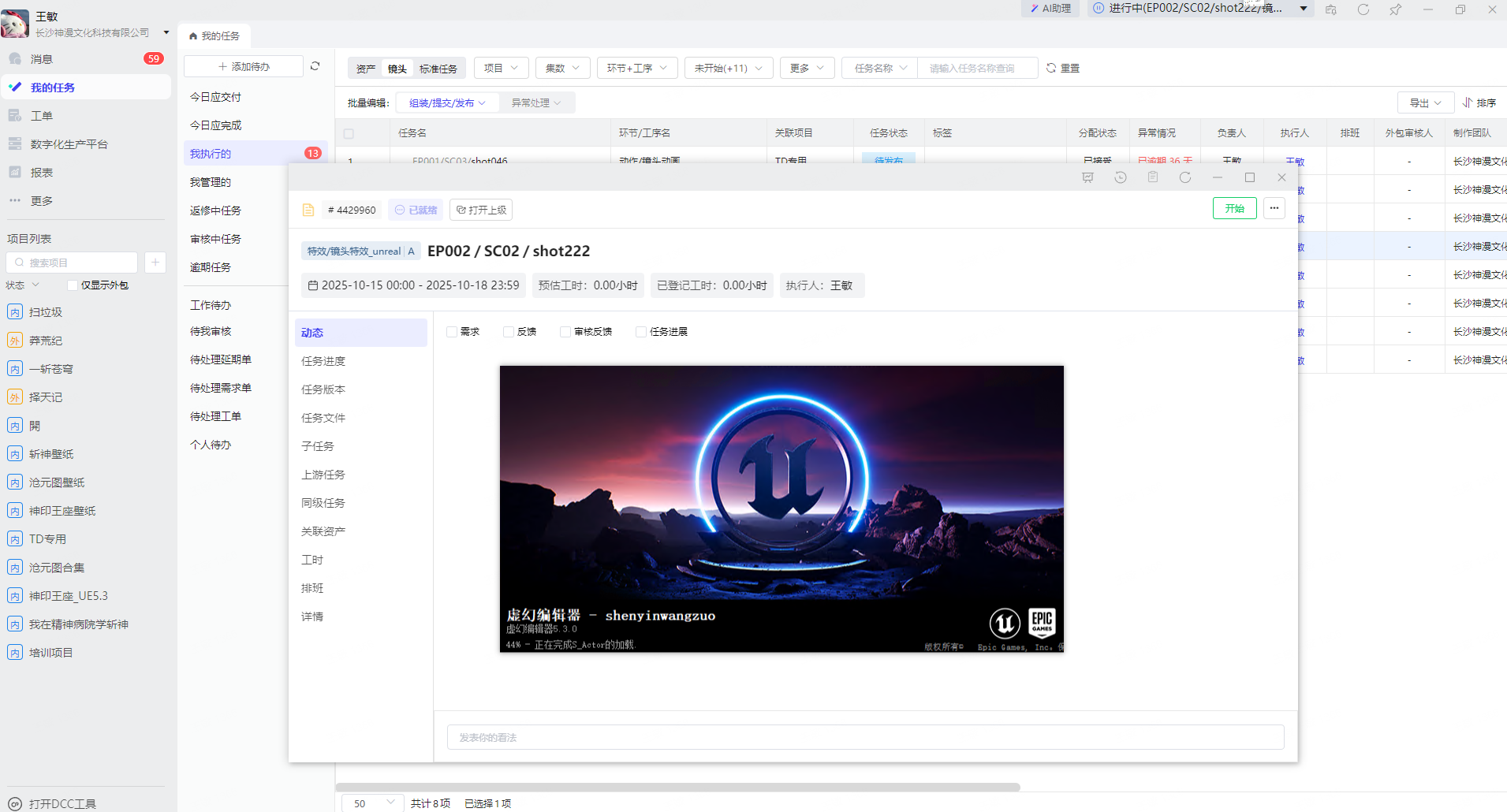Image resolution: width=1507 pixels, height=812 pixels.
Task: Click the 打开上级 button
Action: (x=481, y=210)
